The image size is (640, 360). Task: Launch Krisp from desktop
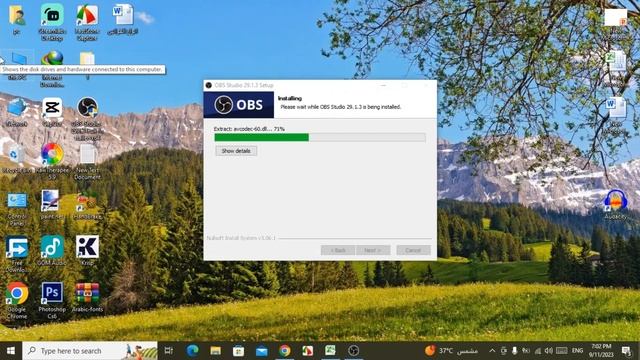point(87,251)
